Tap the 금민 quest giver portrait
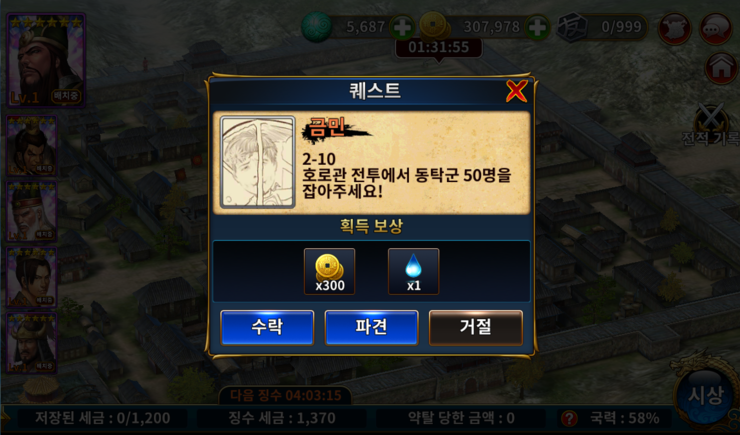Viewport: 740px width, 435px height. pos(258,163)
